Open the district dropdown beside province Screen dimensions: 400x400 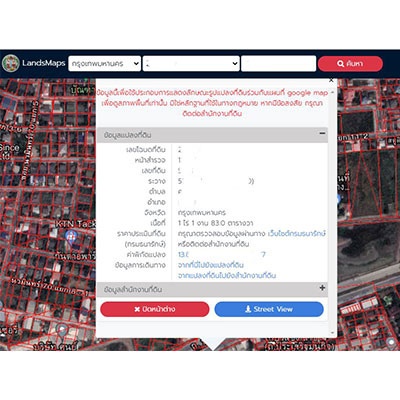pyautogui.click(x=191, y=63)
